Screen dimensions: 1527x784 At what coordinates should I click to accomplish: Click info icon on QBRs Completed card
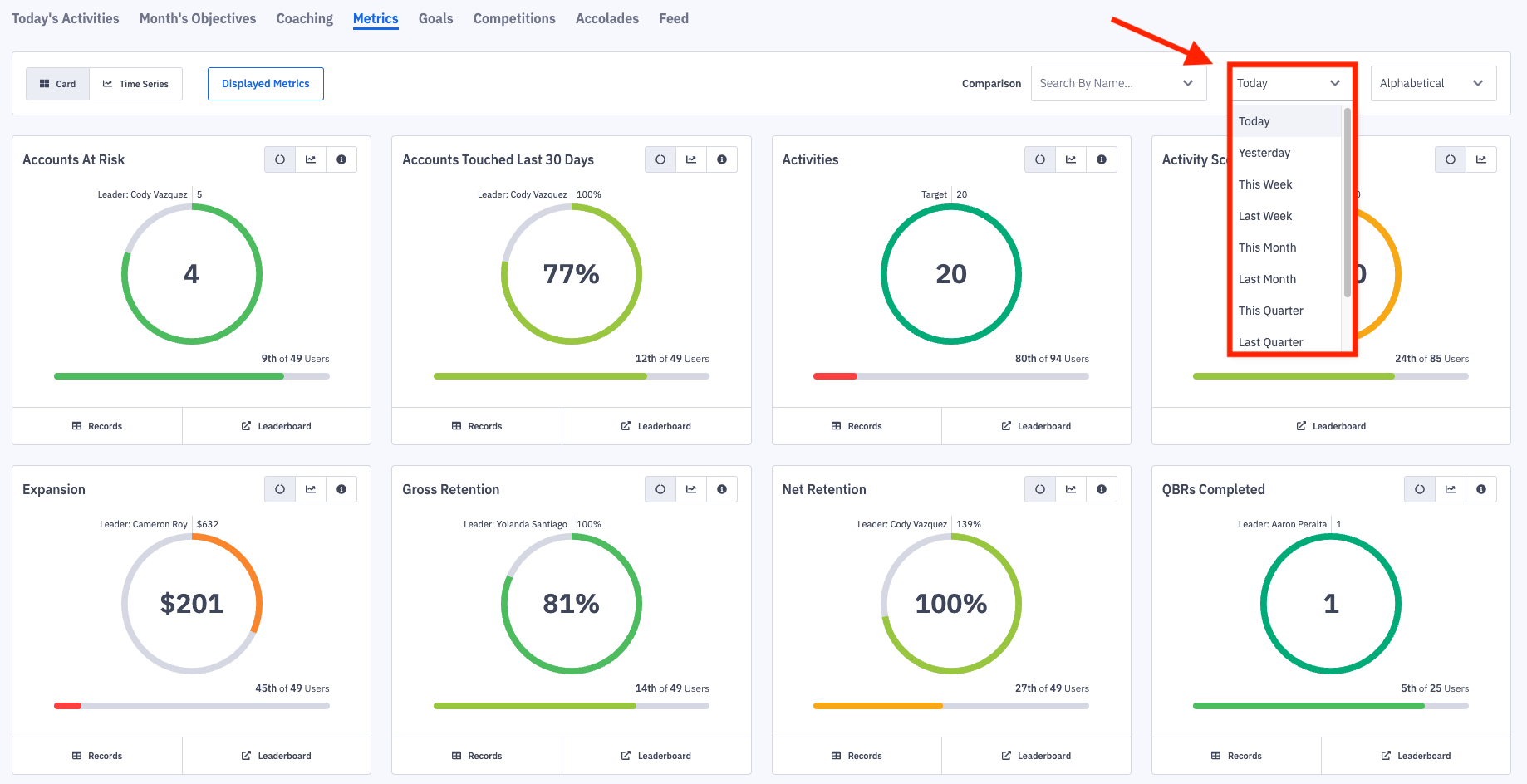click(1481, 489)
